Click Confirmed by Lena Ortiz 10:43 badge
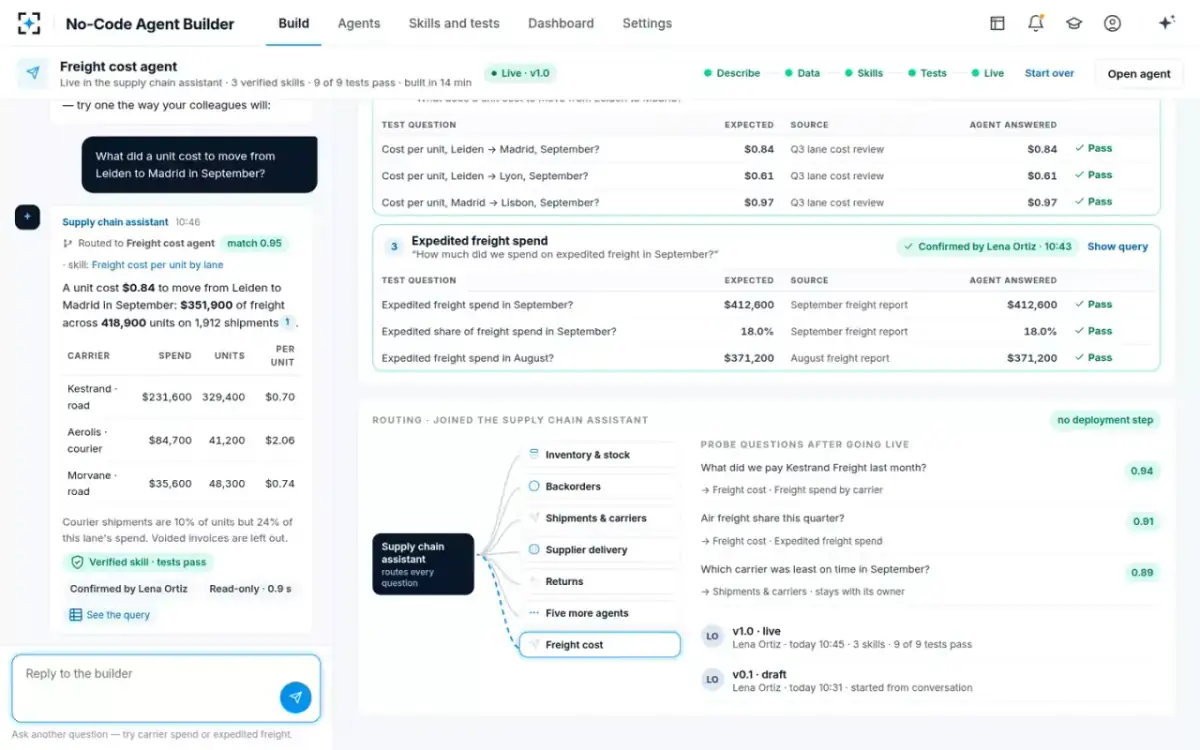The image size is (1200, 750). pyautogui.click(x=986, y=246)
